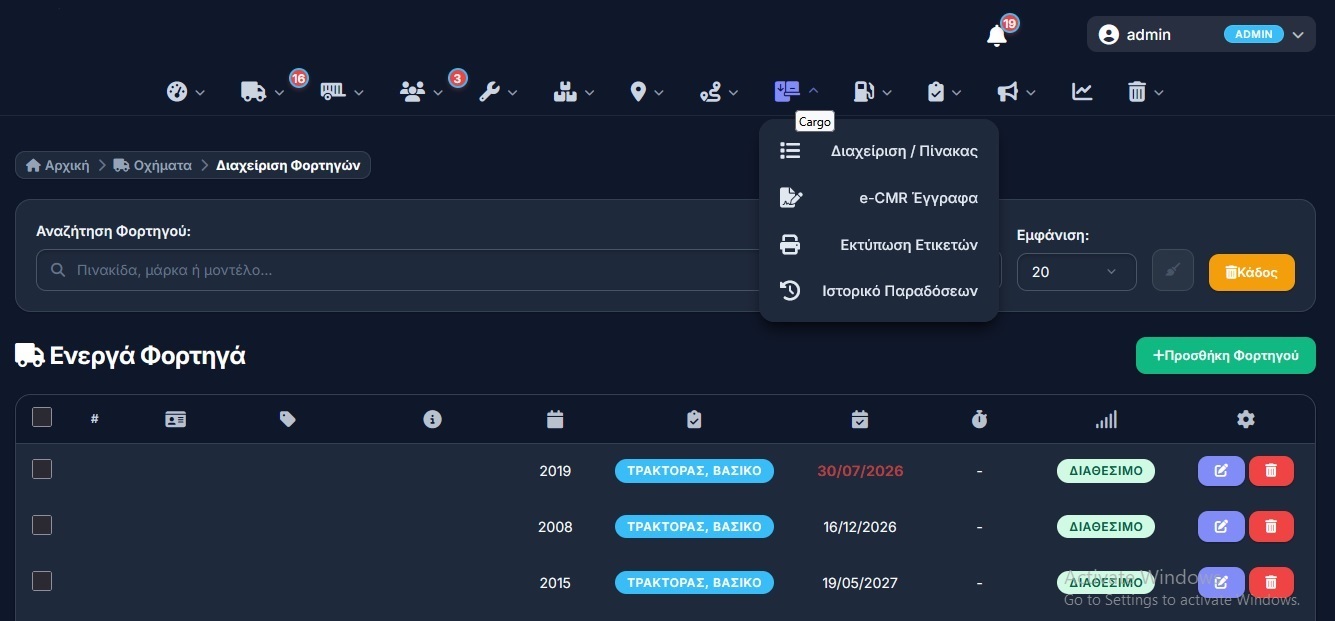
Task: Select Εκτύπωση Ετικετών menu item
Action: click(879, 245)
